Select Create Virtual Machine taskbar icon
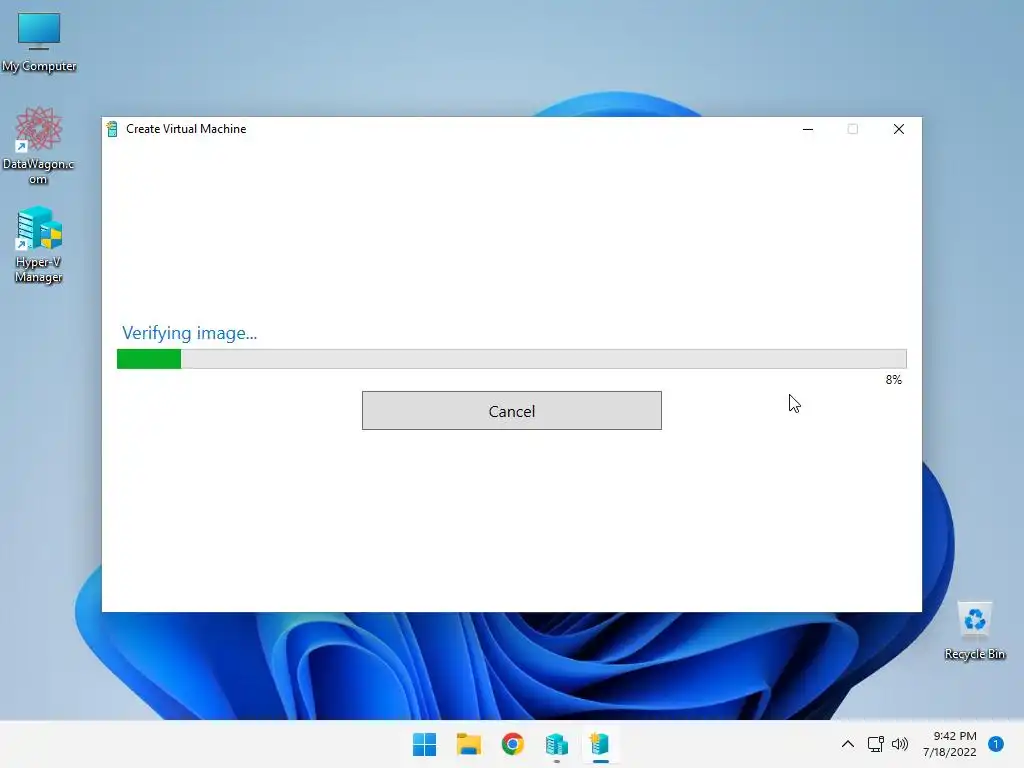Viewport: 1024px width, 768px height. point(600,744)
